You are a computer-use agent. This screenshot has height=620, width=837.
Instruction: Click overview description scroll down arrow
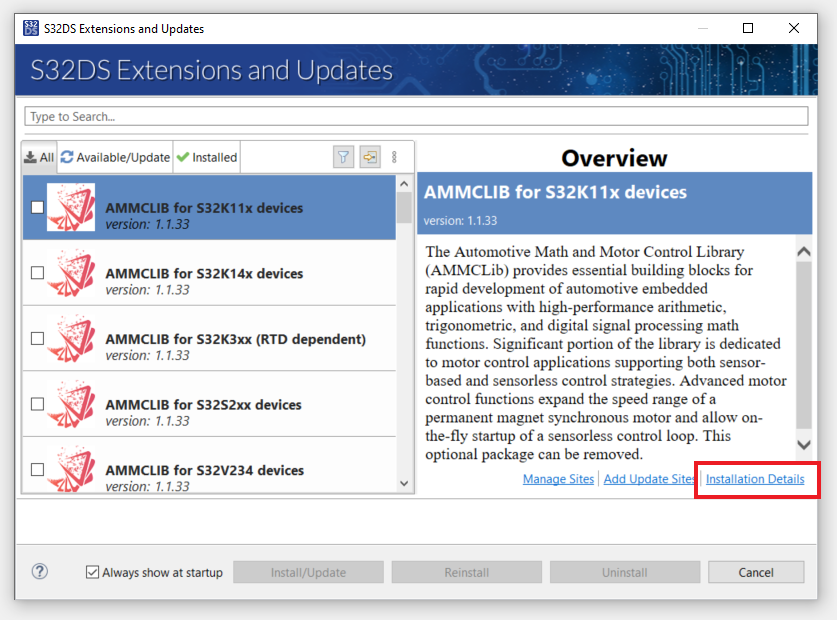804,444
